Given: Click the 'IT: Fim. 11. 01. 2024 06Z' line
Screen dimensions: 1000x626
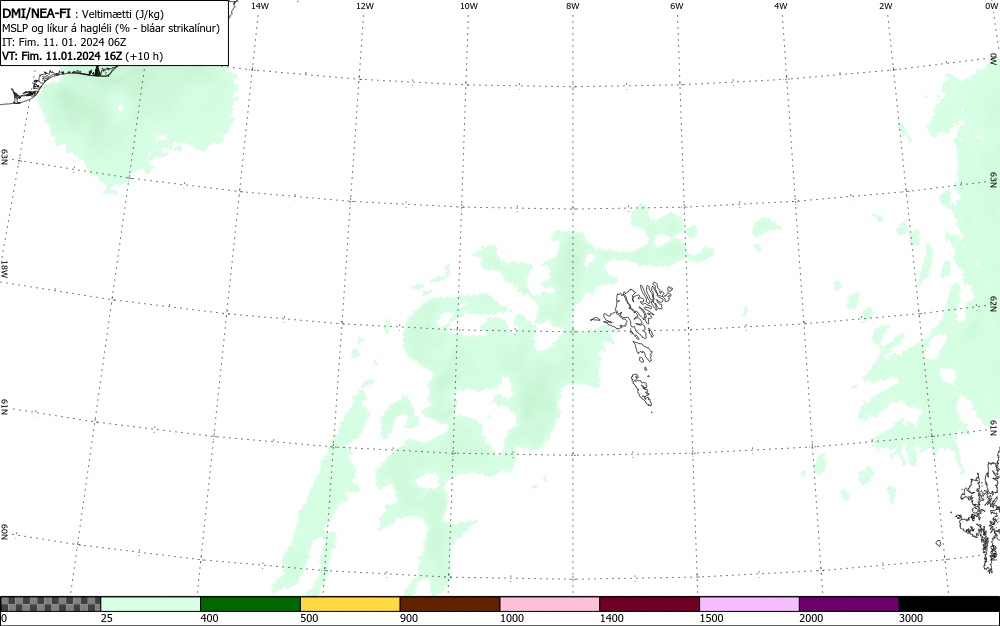Looking at the screenshot, I should pos(64,42).
